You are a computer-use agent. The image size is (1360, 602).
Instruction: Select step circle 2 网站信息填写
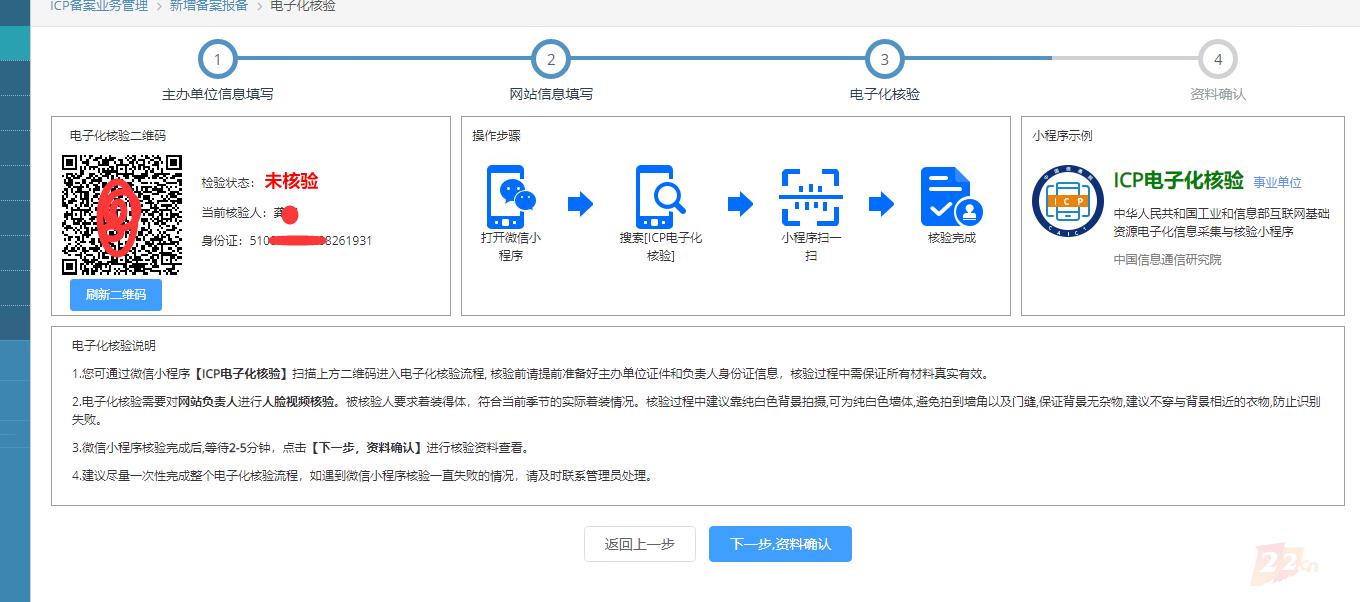(x=551, y=58)
